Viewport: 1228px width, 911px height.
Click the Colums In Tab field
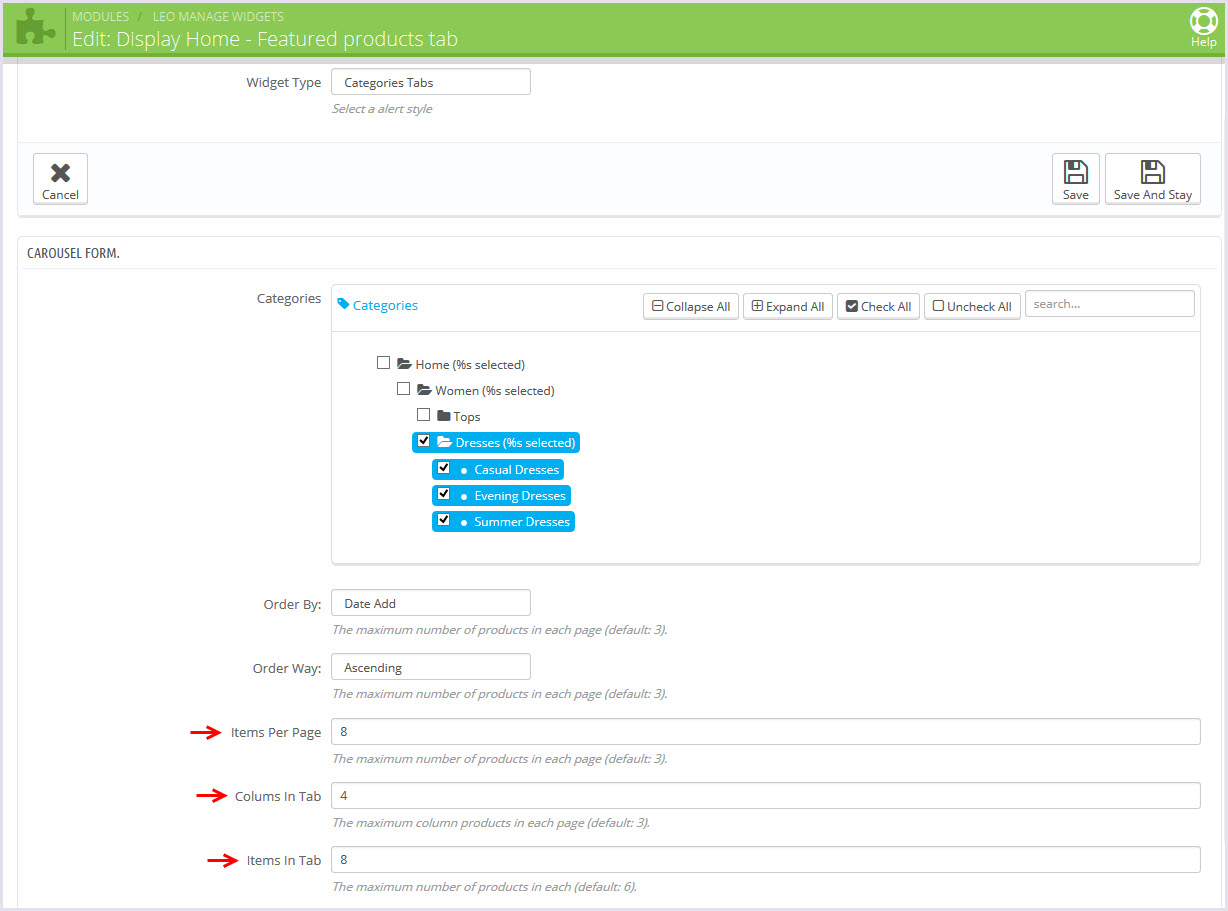click(765, 796)
